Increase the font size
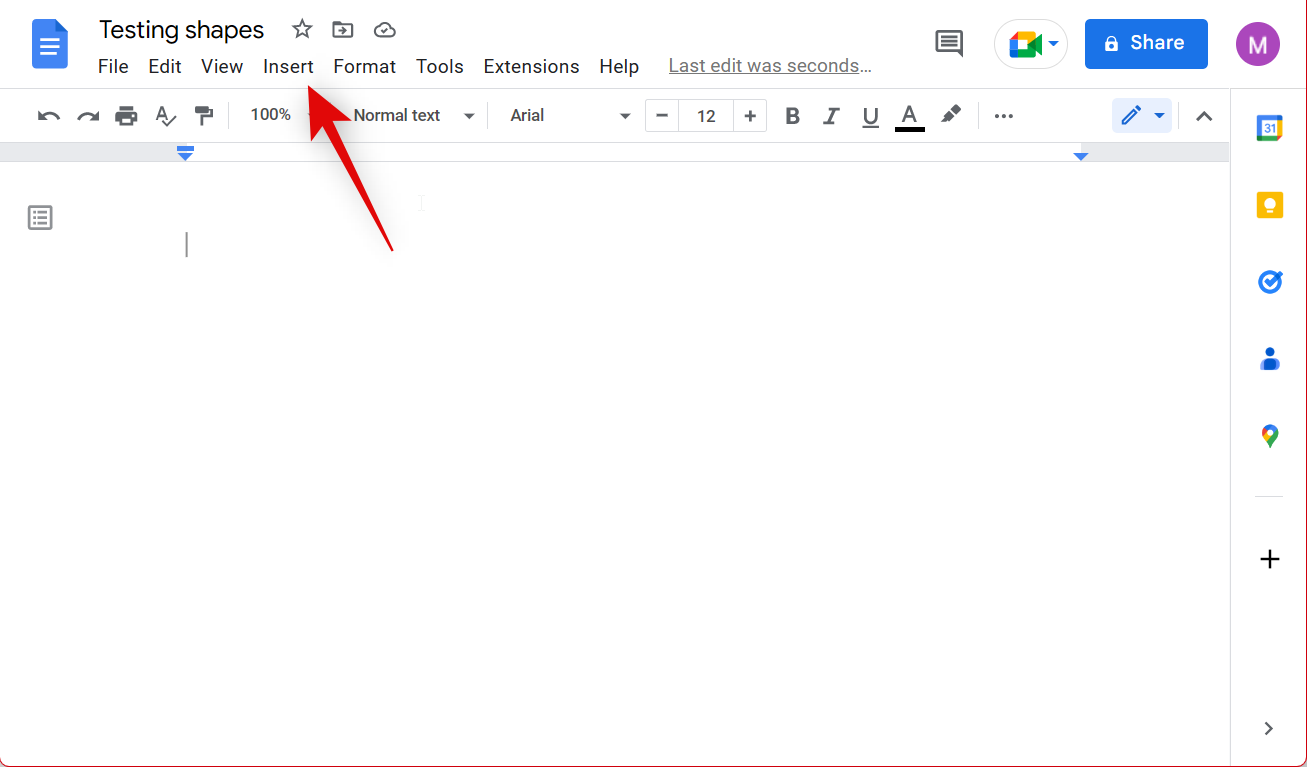Screen dimensions: 1307x767 tap(750, 116)
